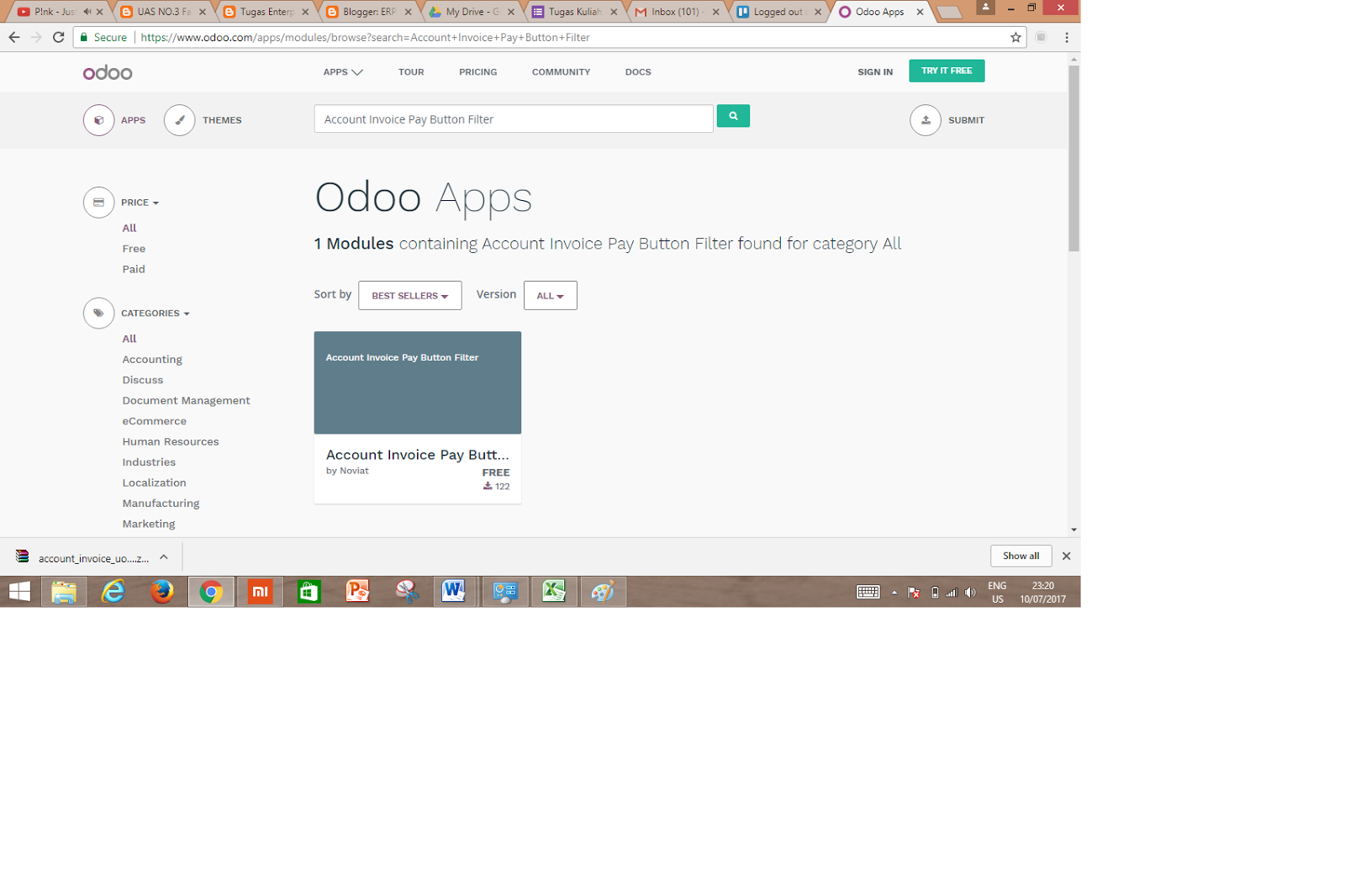Bookmark this page with the star icon
This screenshot has width=1345, height=896.
(1015, 37)
